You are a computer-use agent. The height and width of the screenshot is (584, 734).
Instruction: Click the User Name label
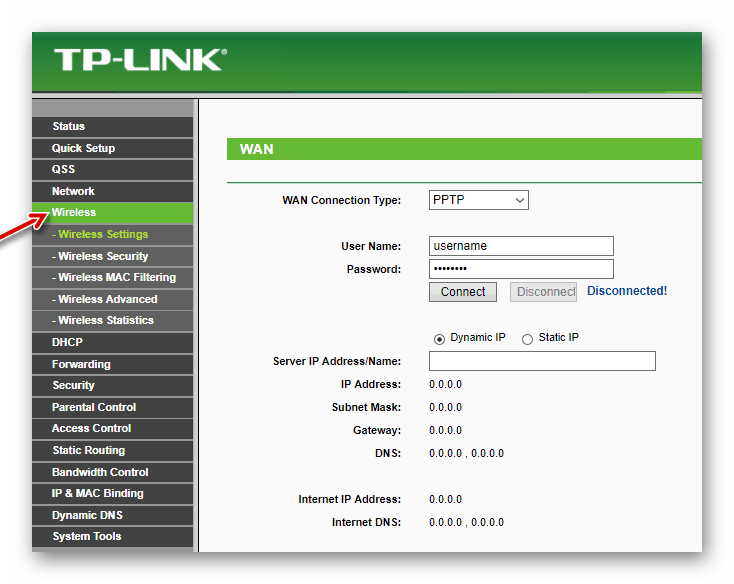(371, 247)
